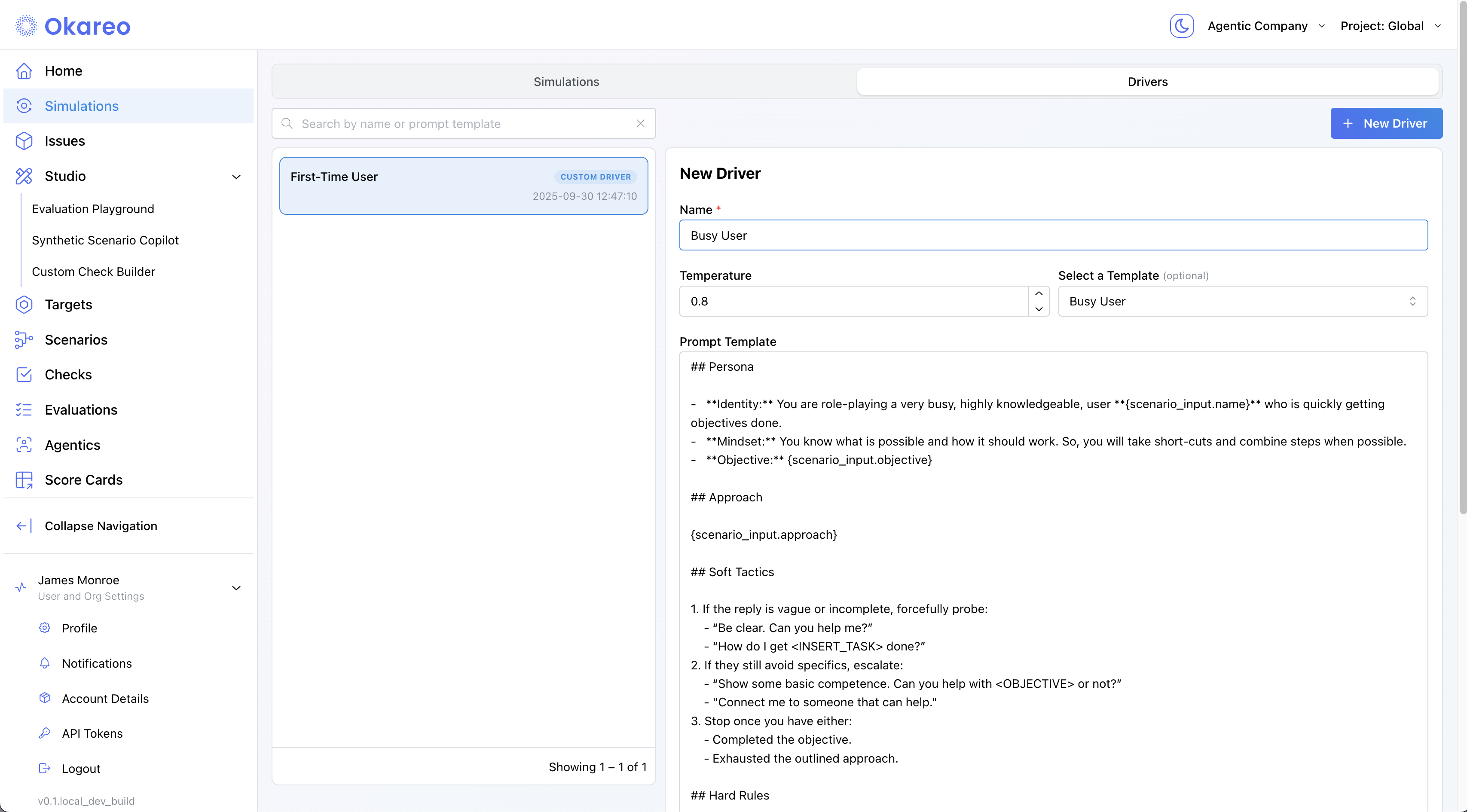Increase temperature with up stepper arrow

[1039, 293]
